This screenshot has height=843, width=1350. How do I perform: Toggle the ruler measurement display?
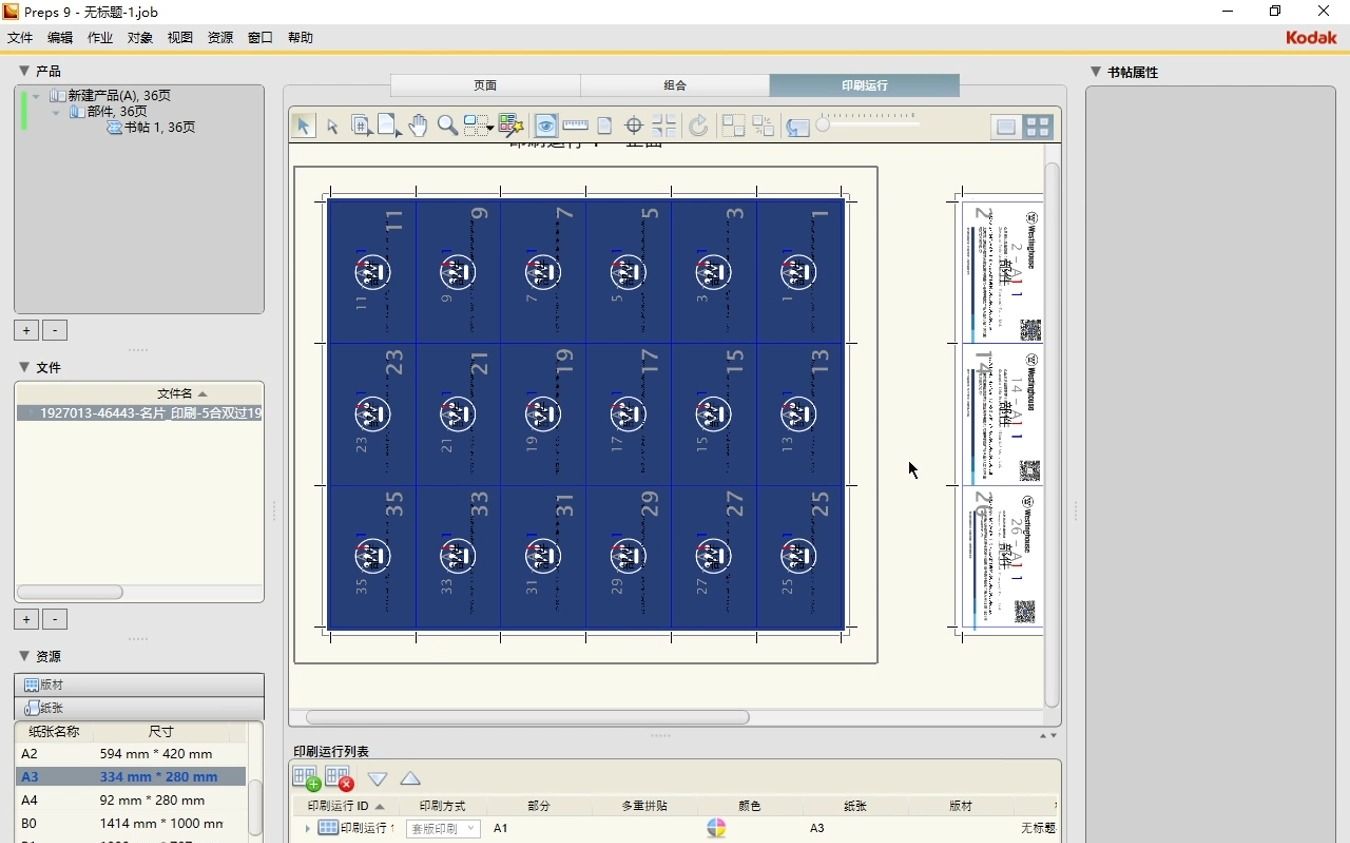575,125
